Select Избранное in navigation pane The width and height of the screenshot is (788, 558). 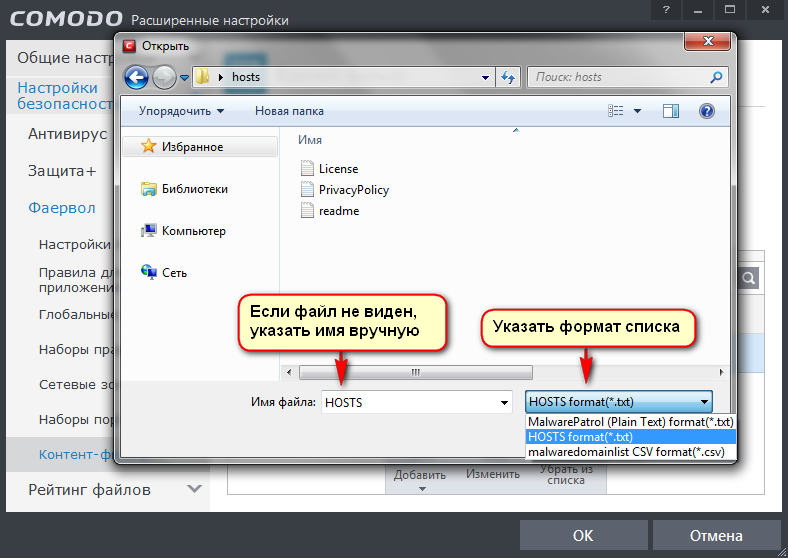point(200,147)
